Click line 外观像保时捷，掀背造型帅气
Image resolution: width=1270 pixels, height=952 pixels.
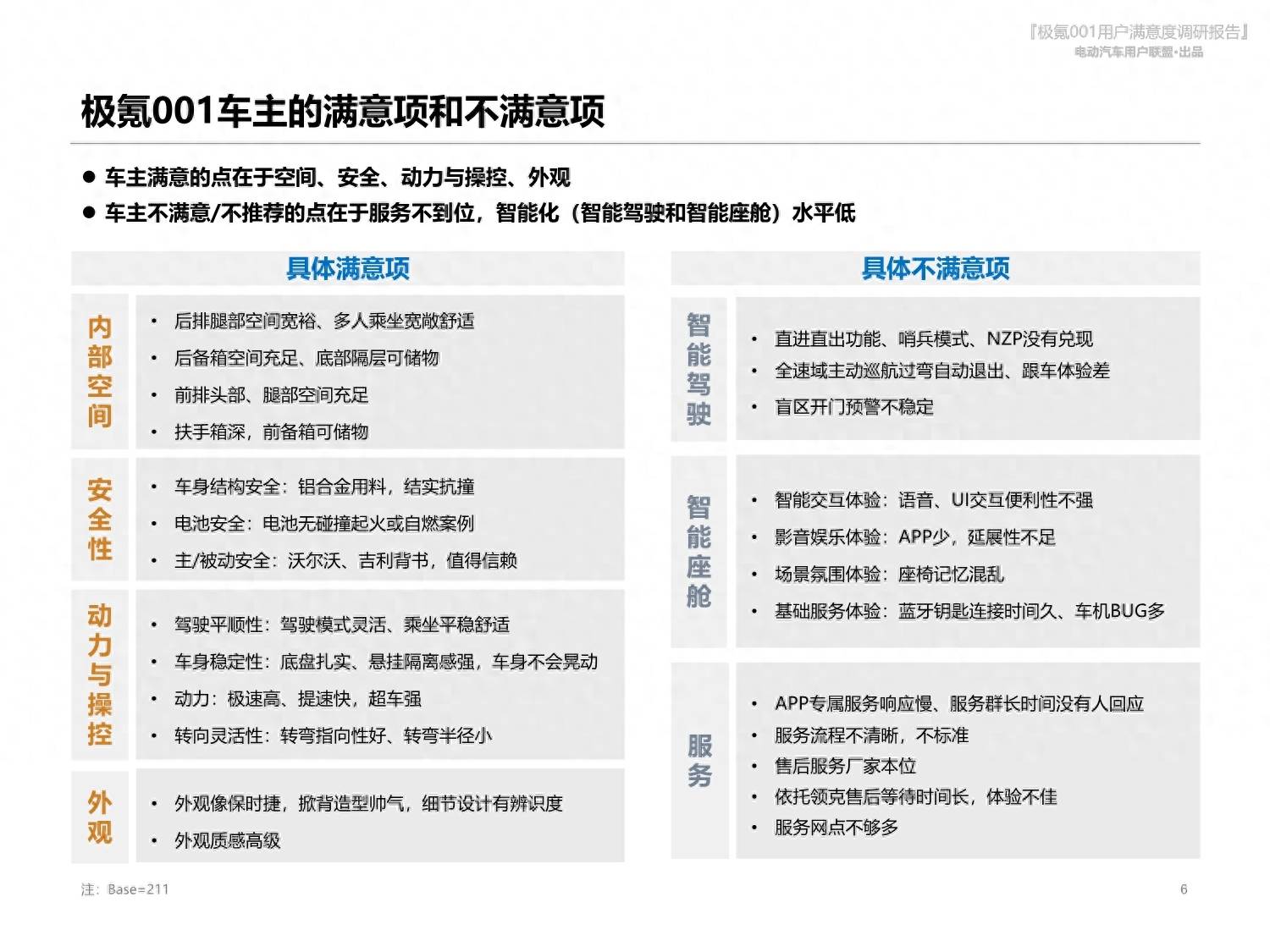[x=368, y=804]
